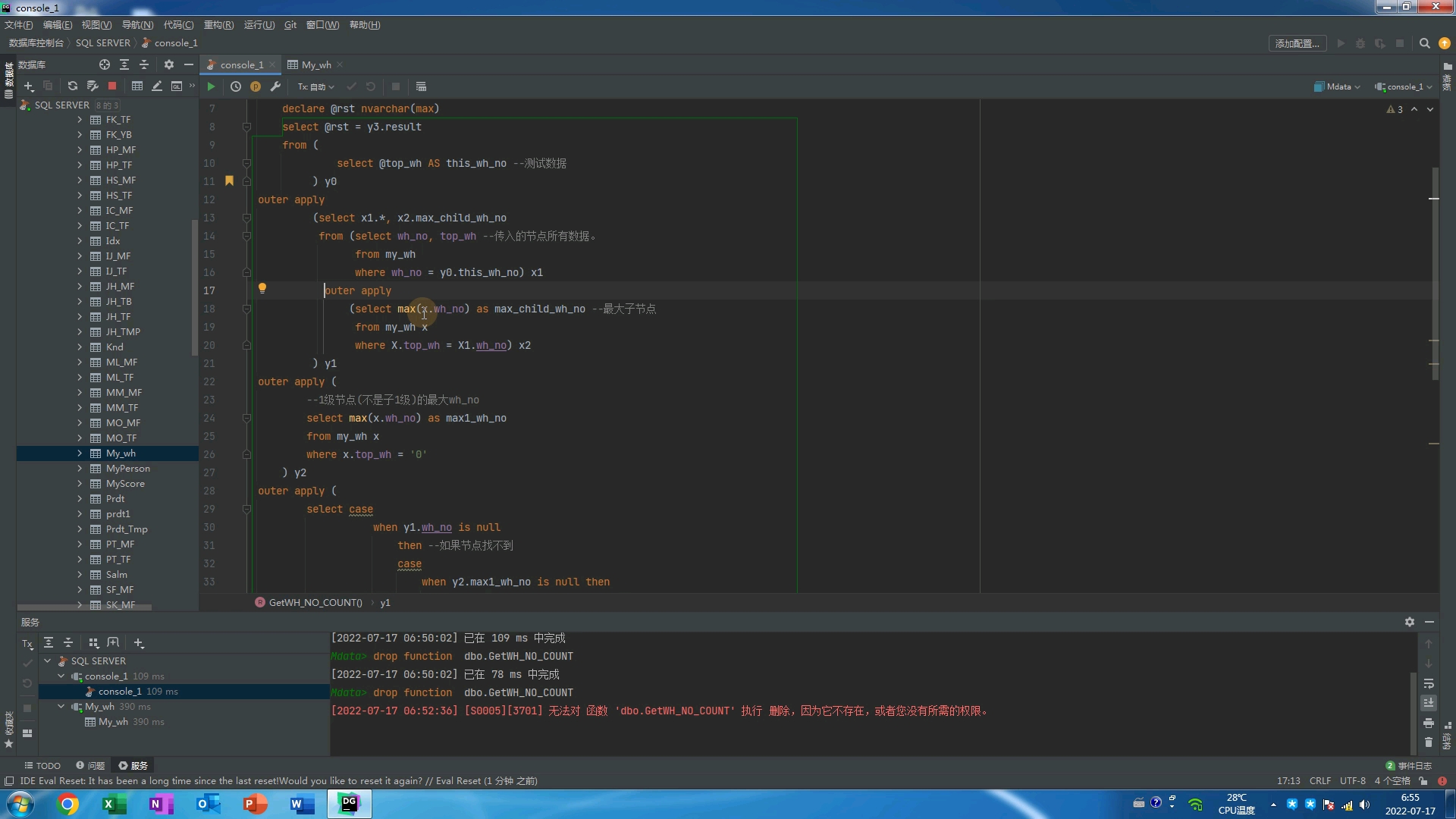Collapse My_wh 390 ms parent service node

[x=61, y=707]
